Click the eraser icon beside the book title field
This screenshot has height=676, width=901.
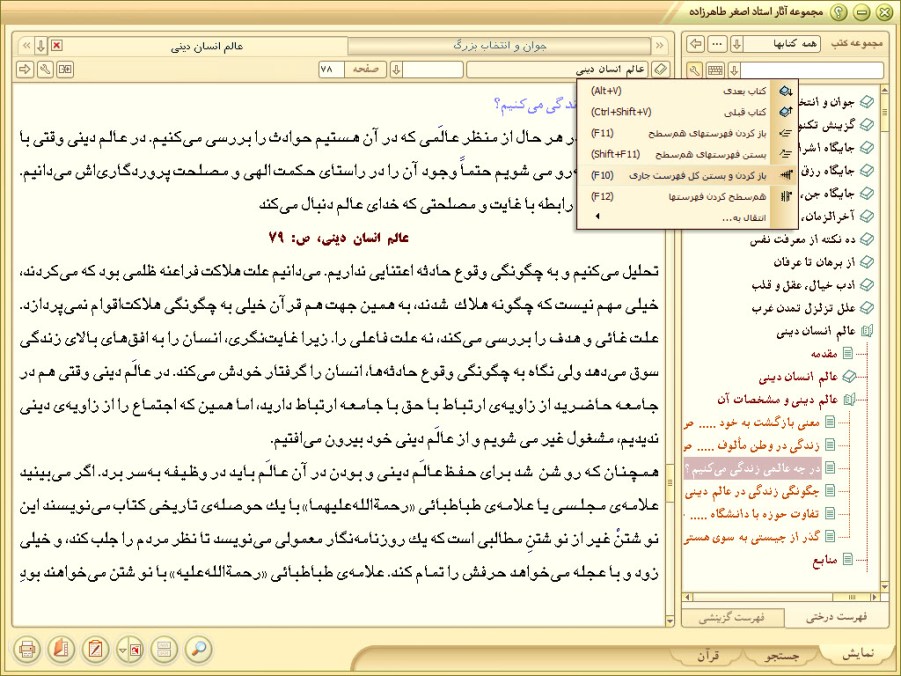coord(661,70)
